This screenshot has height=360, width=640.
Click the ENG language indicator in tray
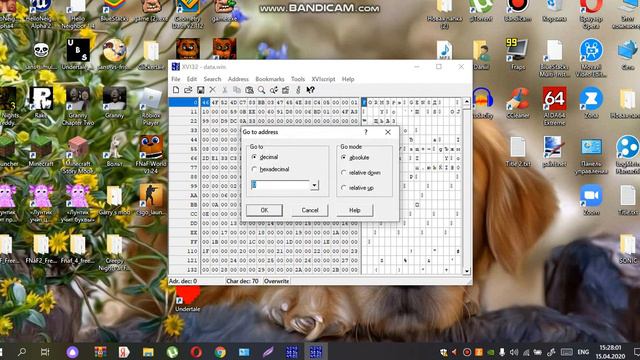(x=583, y=351)
